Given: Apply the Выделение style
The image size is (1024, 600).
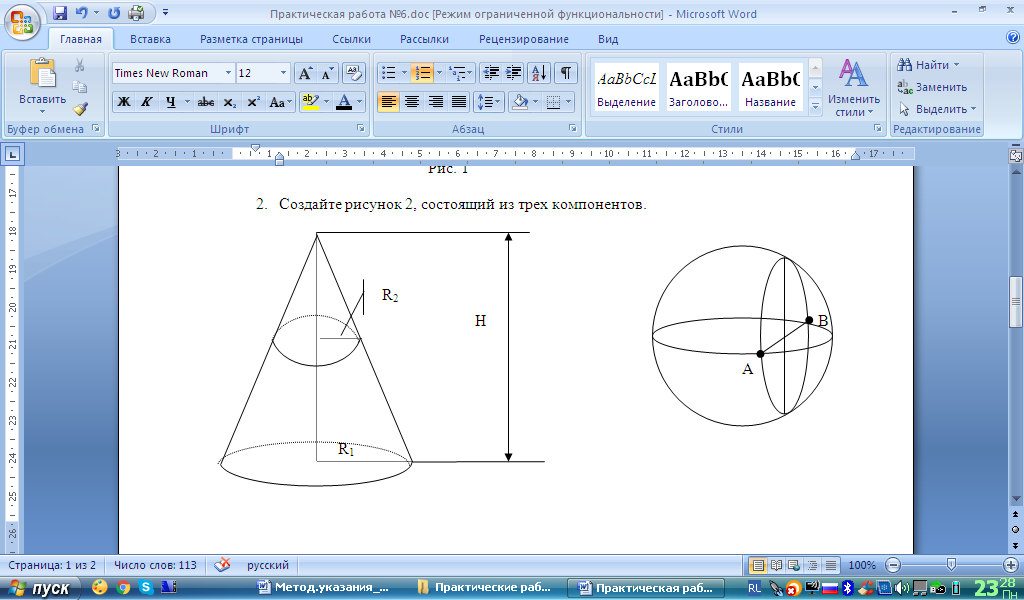Looking at the screenshot, I should coord(626,86).
